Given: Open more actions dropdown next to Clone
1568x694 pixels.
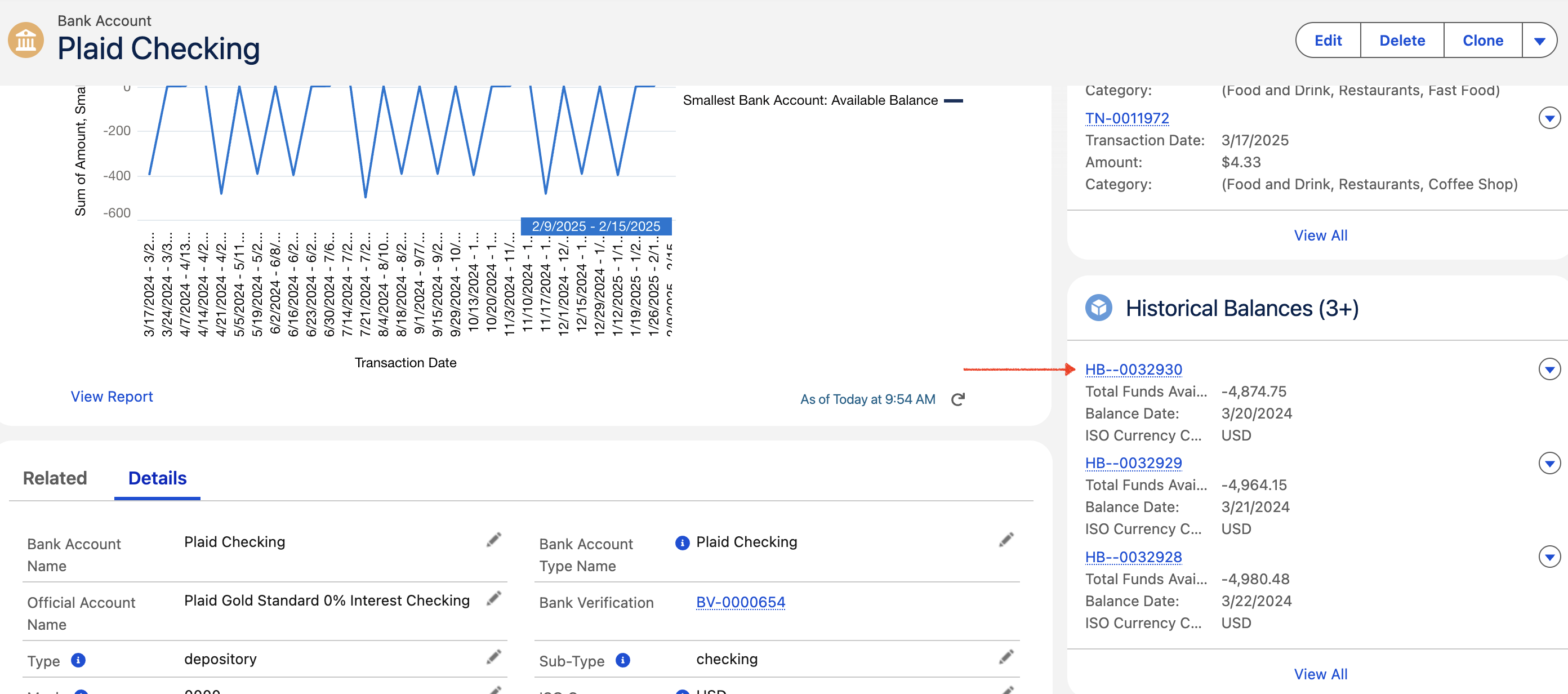Looking at the screenshot, I should 1539,41.
